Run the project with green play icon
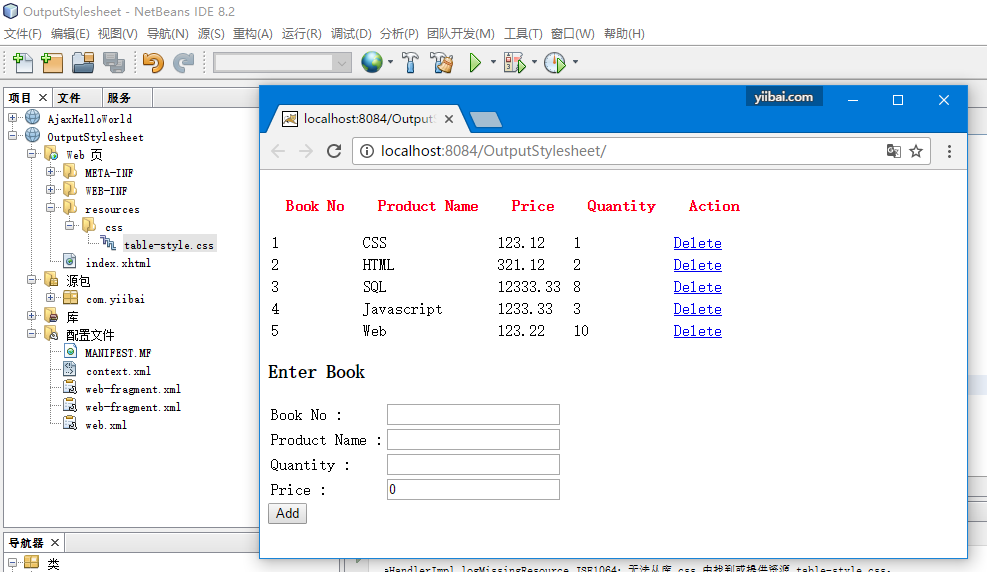 click(x=475, y=63)
